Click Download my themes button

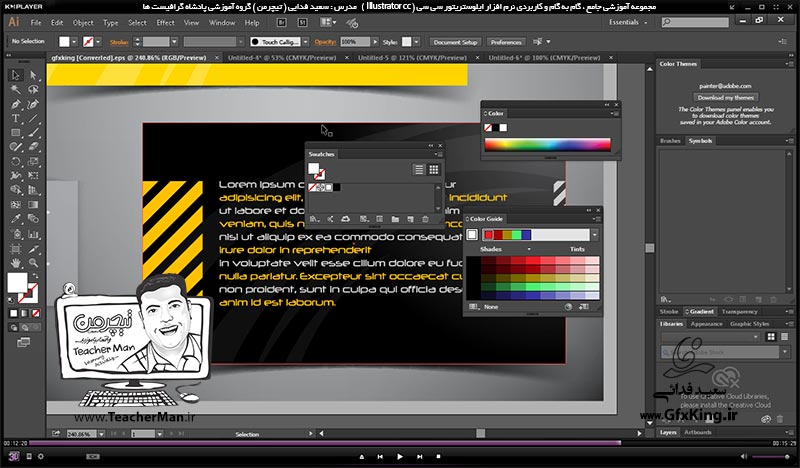pyautogui.click(x=726, y=97)
